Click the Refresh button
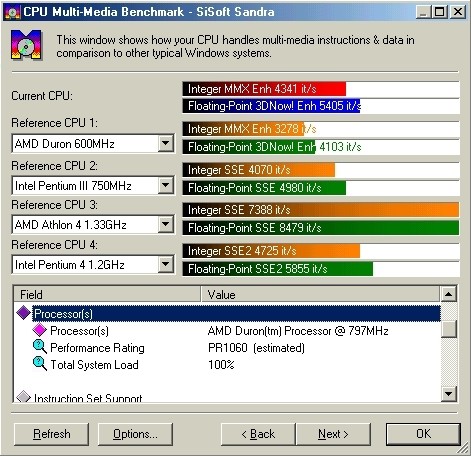 pos(52,434)
